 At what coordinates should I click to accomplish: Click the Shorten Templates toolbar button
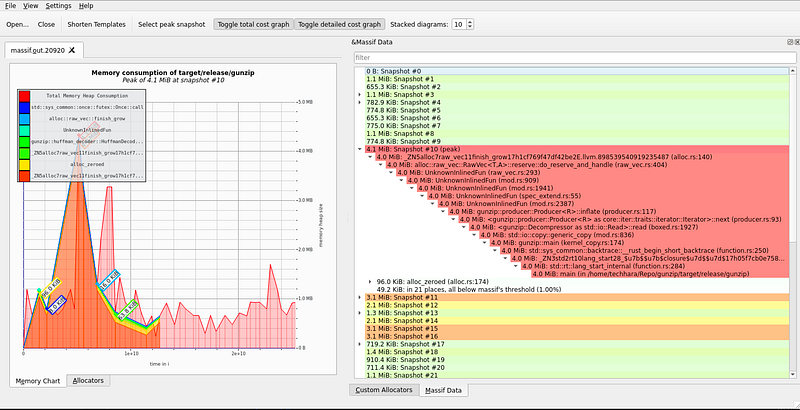coord(97,23)
